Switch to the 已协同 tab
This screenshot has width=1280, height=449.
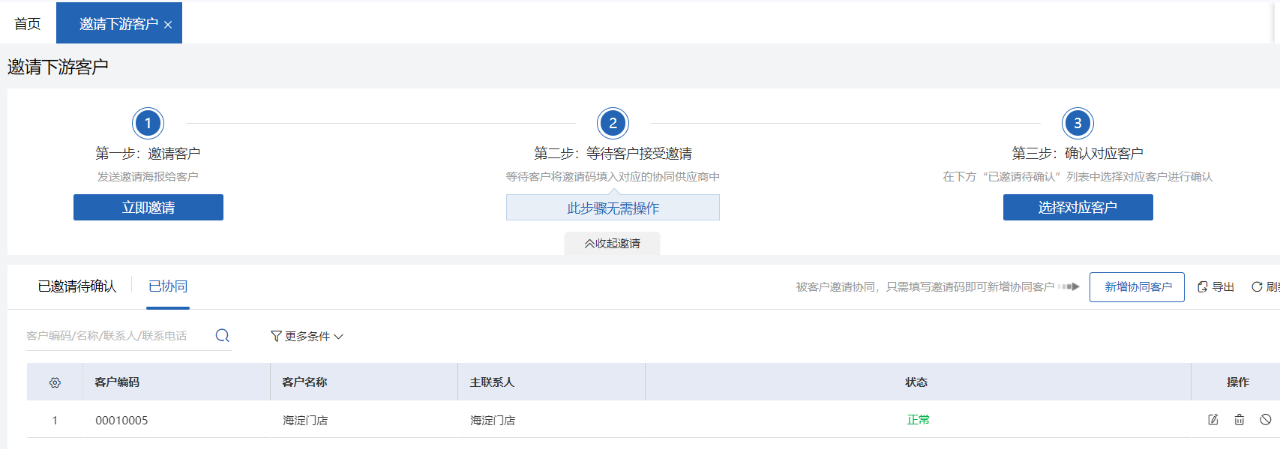click(x=168, y=286)
